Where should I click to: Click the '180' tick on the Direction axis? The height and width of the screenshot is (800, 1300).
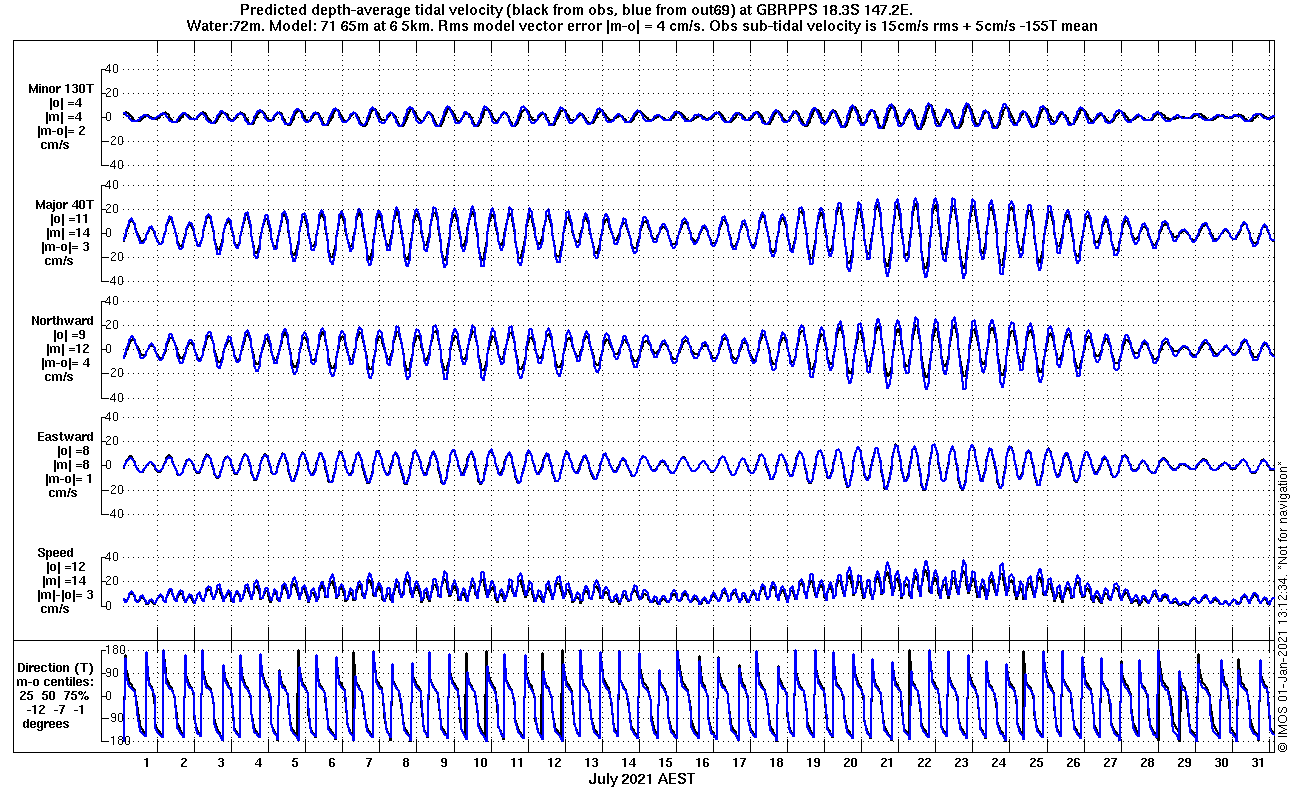[115, 650]
